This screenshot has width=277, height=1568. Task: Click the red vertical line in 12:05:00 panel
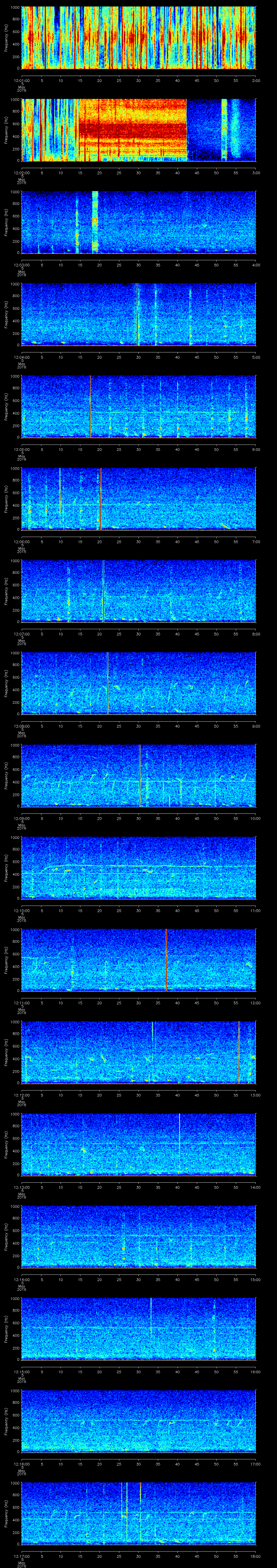(90, 407)
